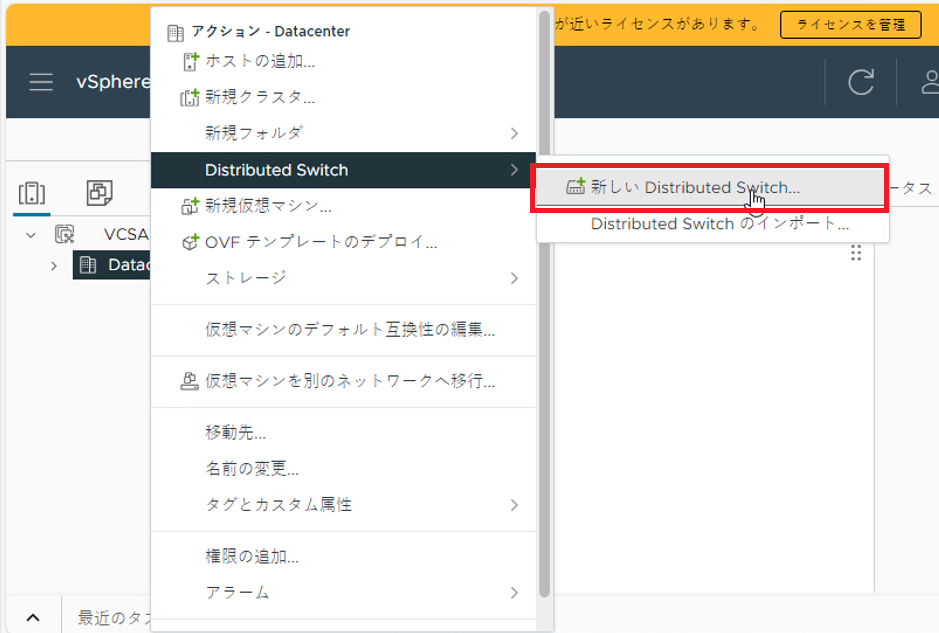Viewport: 939px width, 633px height.
Task: Choose 仮想マシンを別のネットワークへ移行... entry
Action: (343, 381)
